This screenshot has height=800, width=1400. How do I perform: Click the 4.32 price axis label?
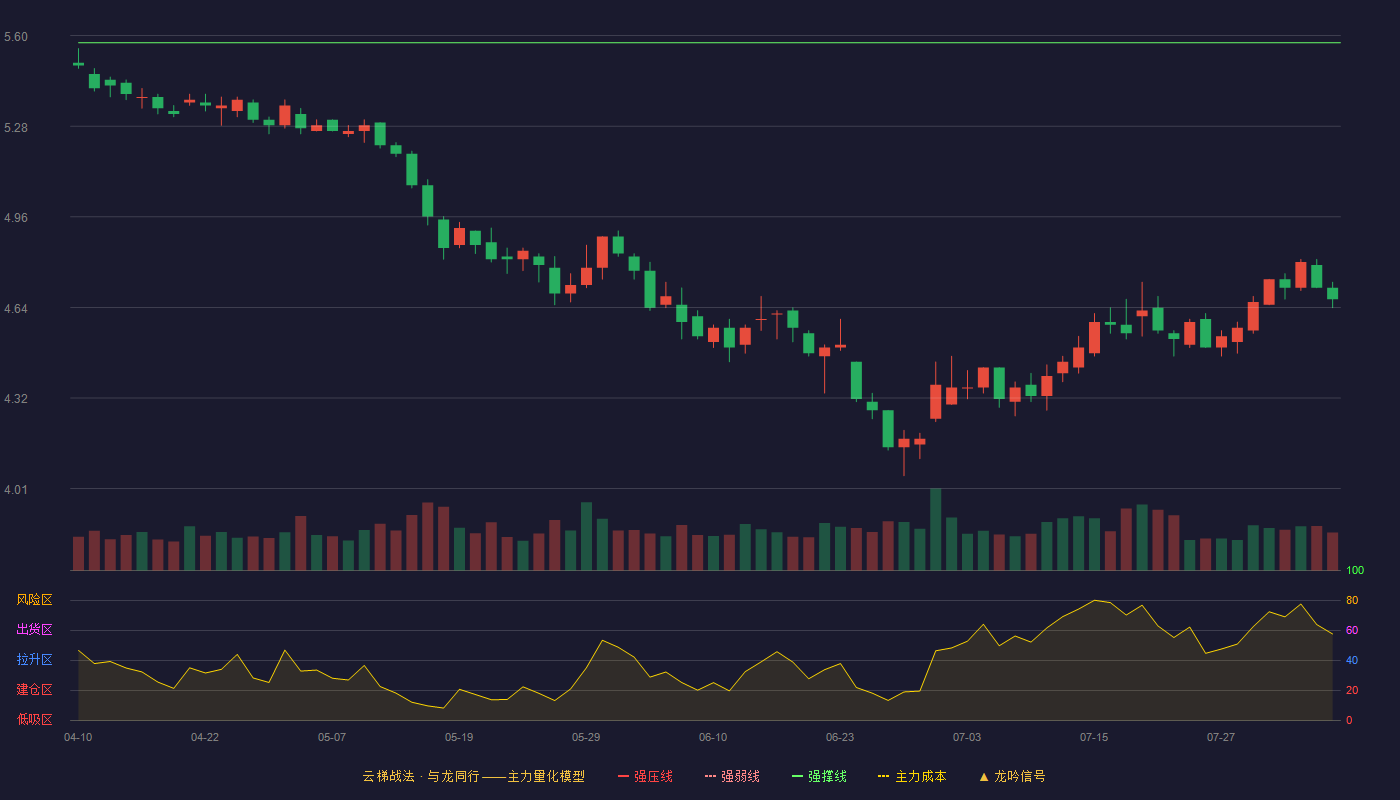[x=16, y=399]
